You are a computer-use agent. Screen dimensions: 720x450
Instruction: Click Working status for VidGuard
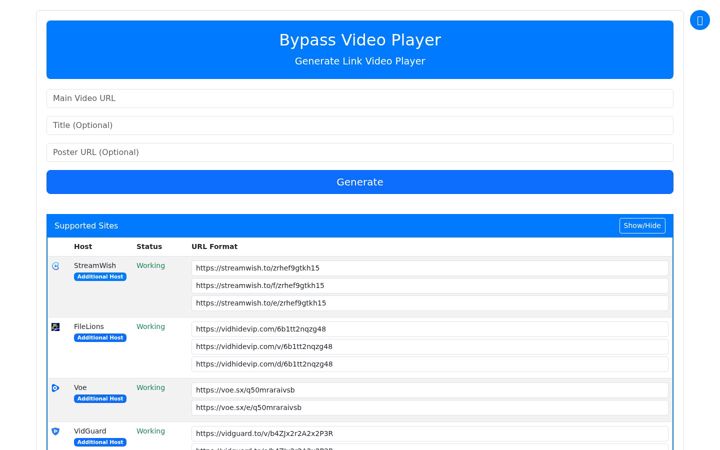(x=151, y=431)
